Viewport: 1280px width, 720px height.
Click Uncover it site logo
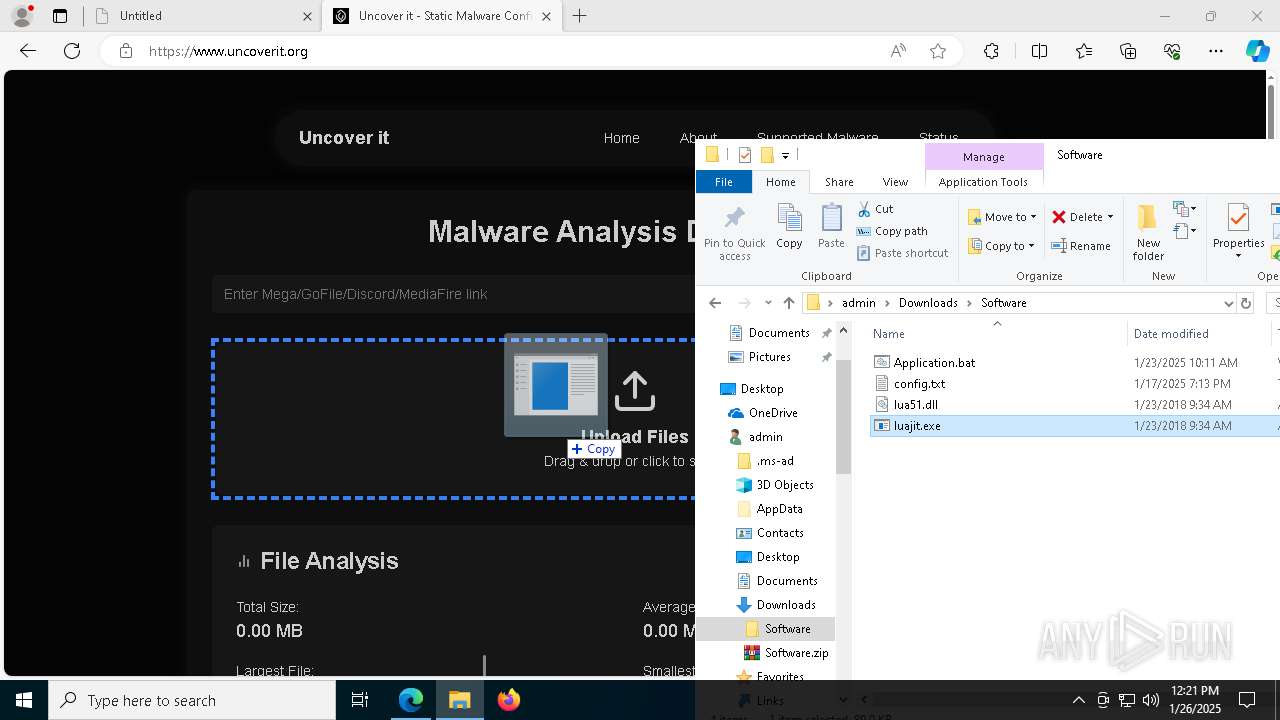(344, 138)
